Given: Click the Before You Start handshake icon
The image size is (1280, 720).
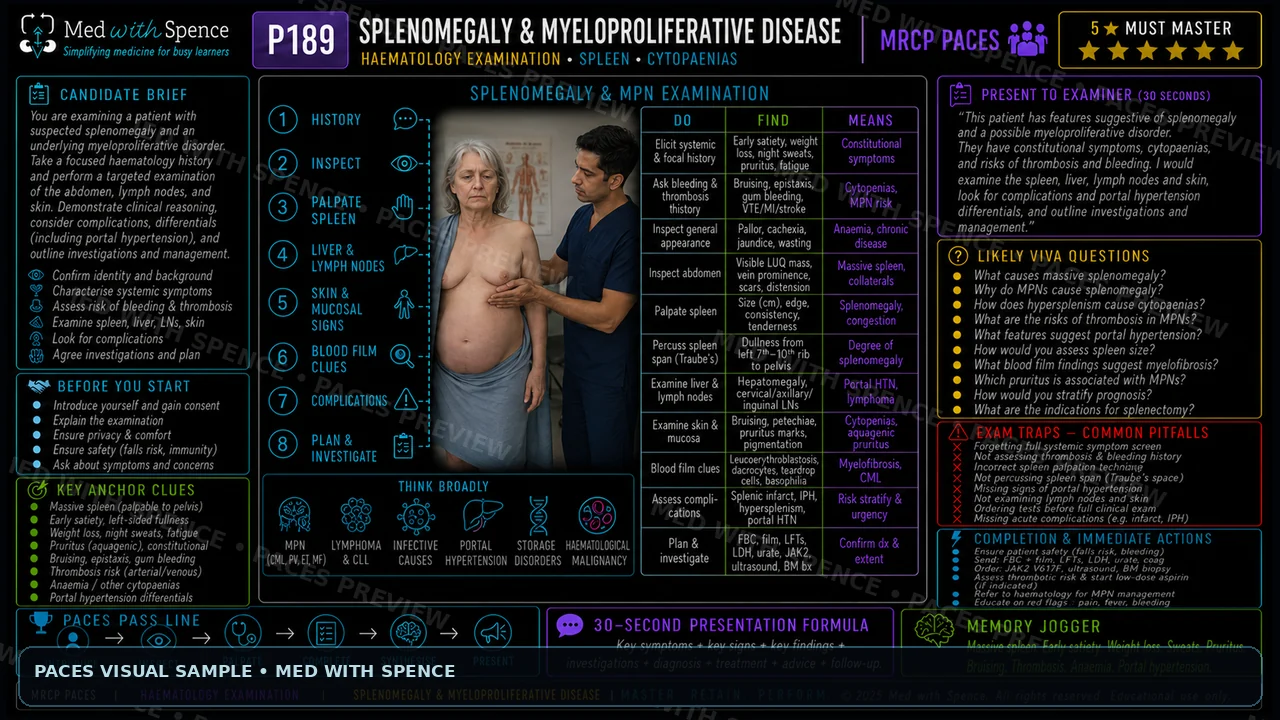Looking at the screenshot, I should point(39,386).
